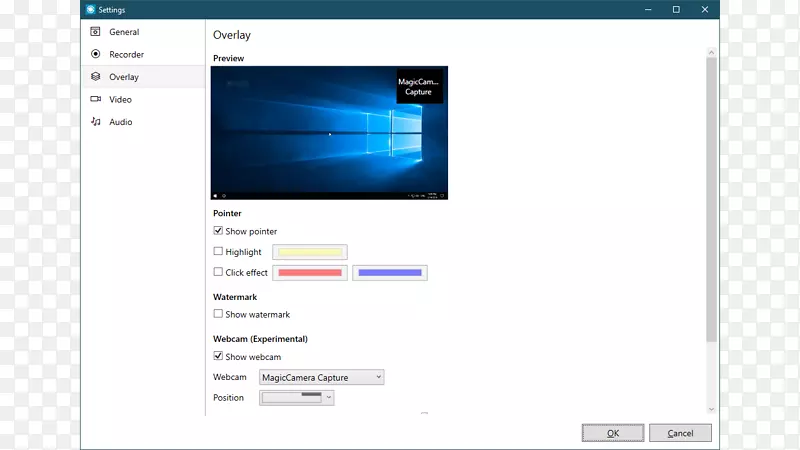
Task: Click the Settings app icon in title bar
Action: coord(91,9)
